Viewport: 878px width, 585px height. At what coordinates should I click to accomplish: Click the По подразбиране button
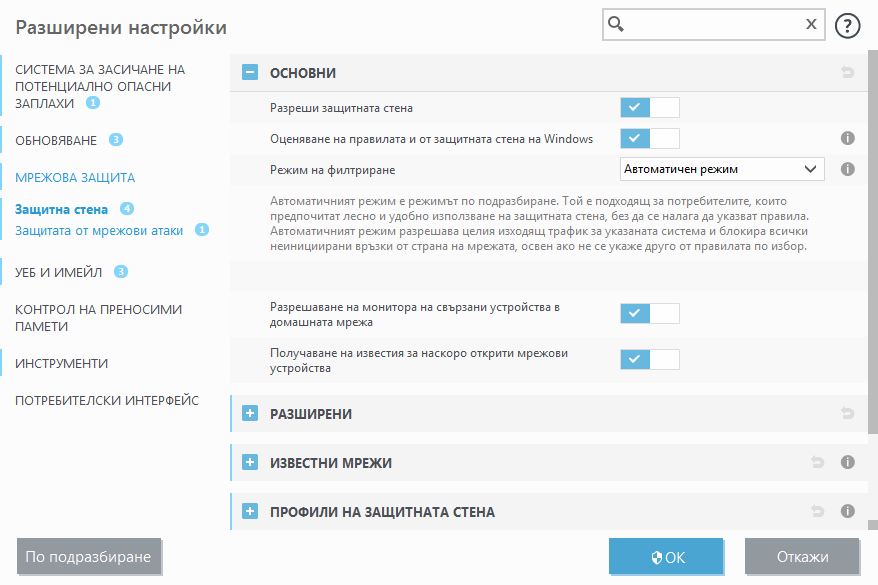coord(89,557)
